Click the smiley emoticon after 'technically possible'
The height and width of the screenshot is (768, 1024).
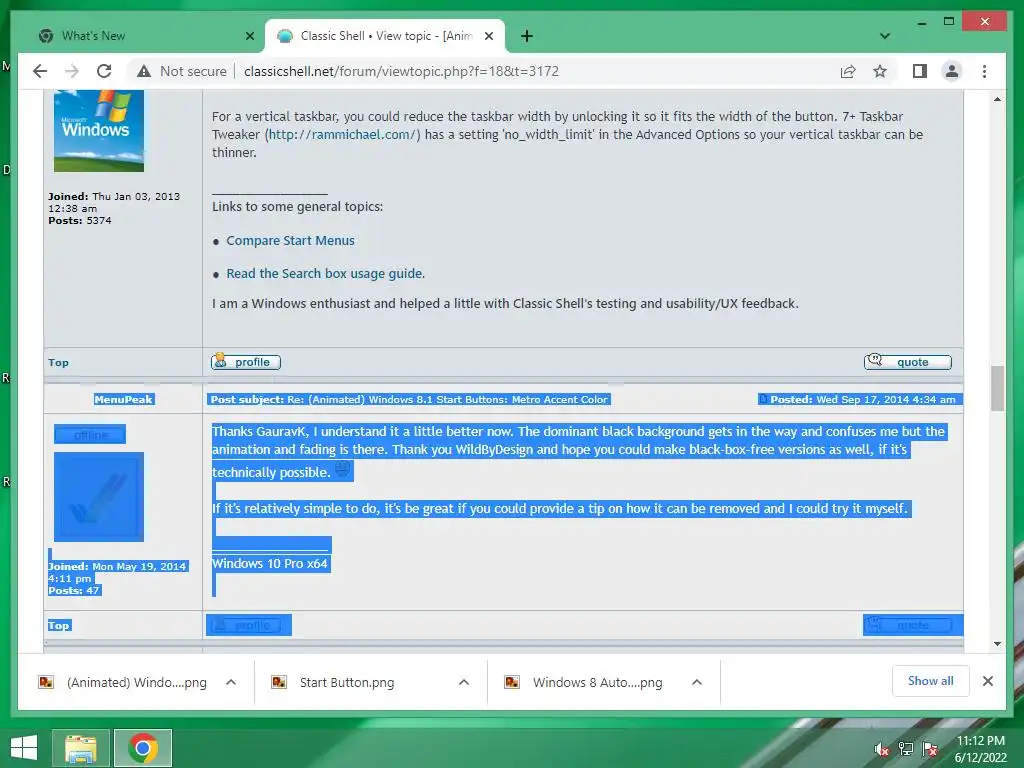tap(342, 468)
